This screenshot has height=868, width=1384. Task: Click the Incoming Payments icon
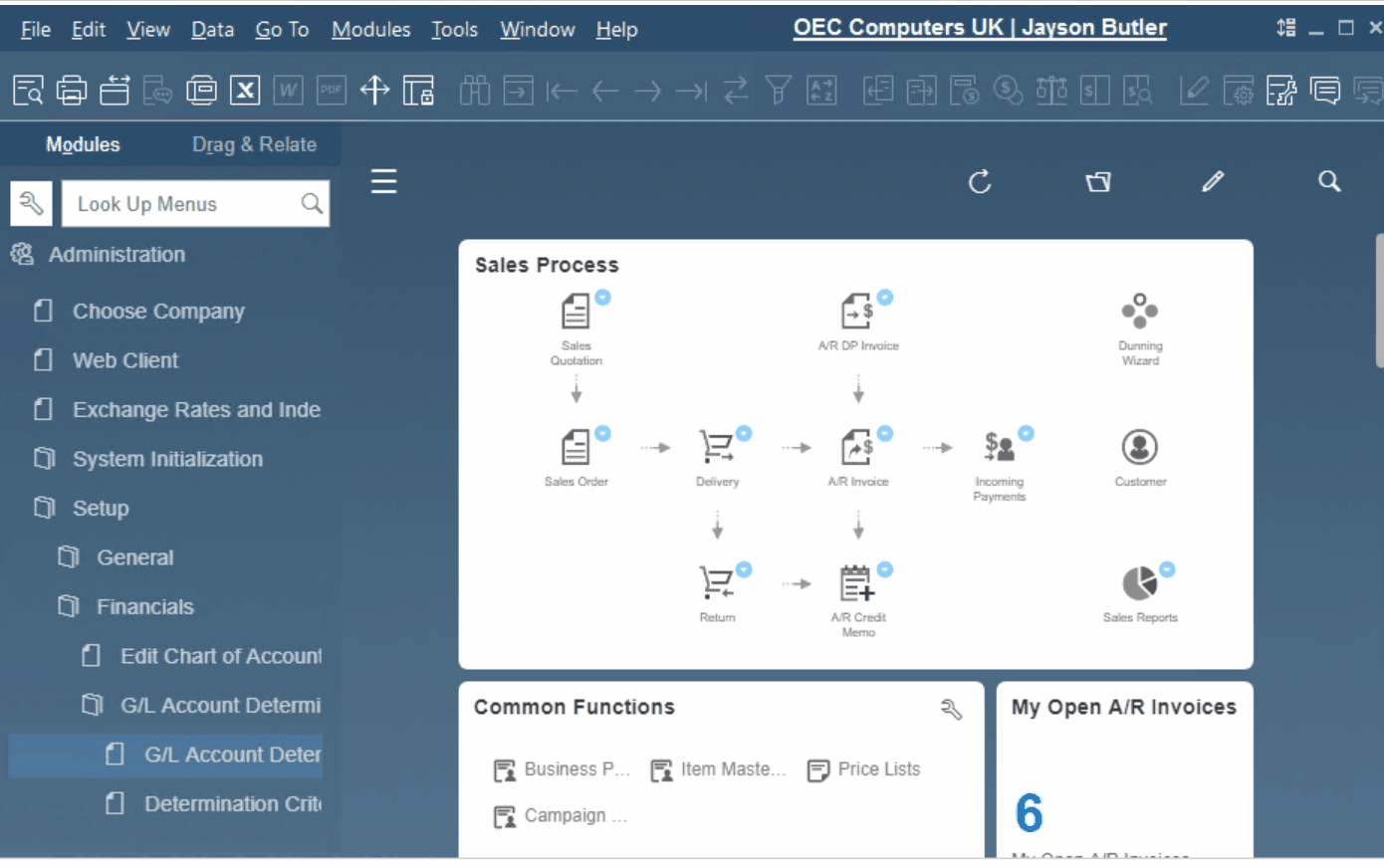pos(999,448)
